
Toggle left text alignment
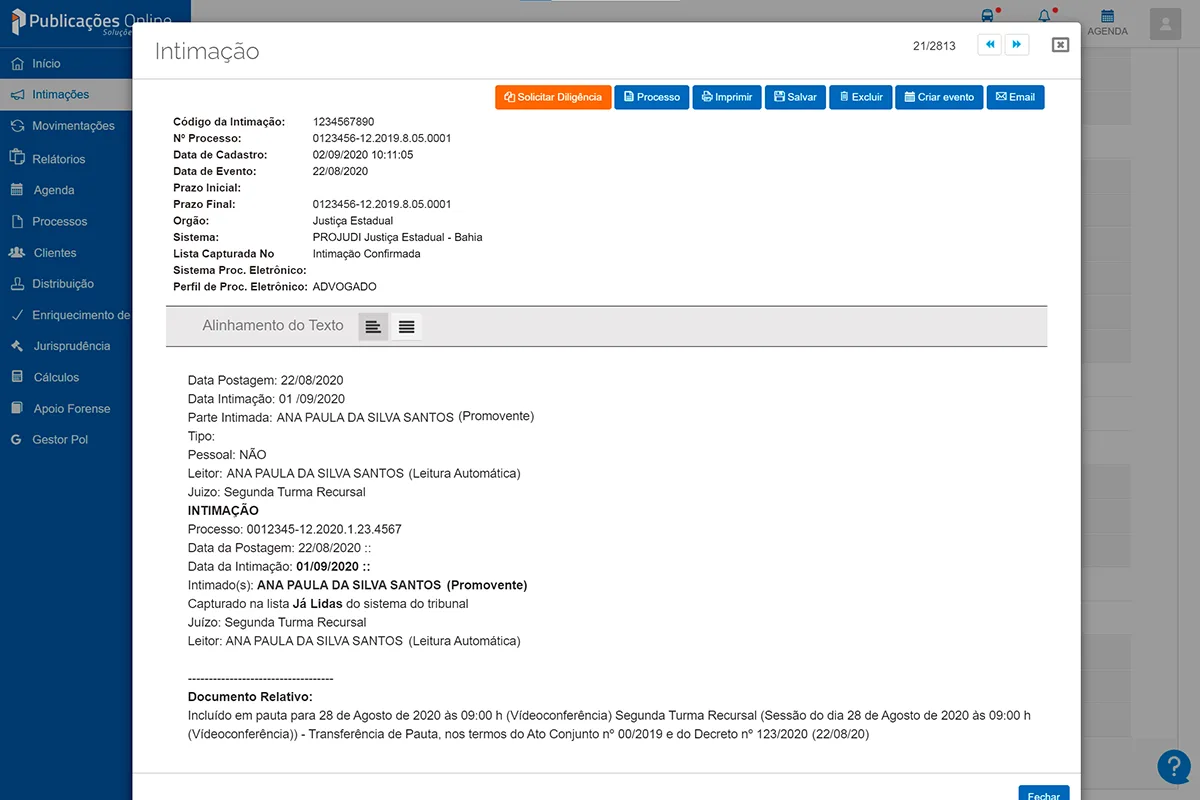(372, 326)
